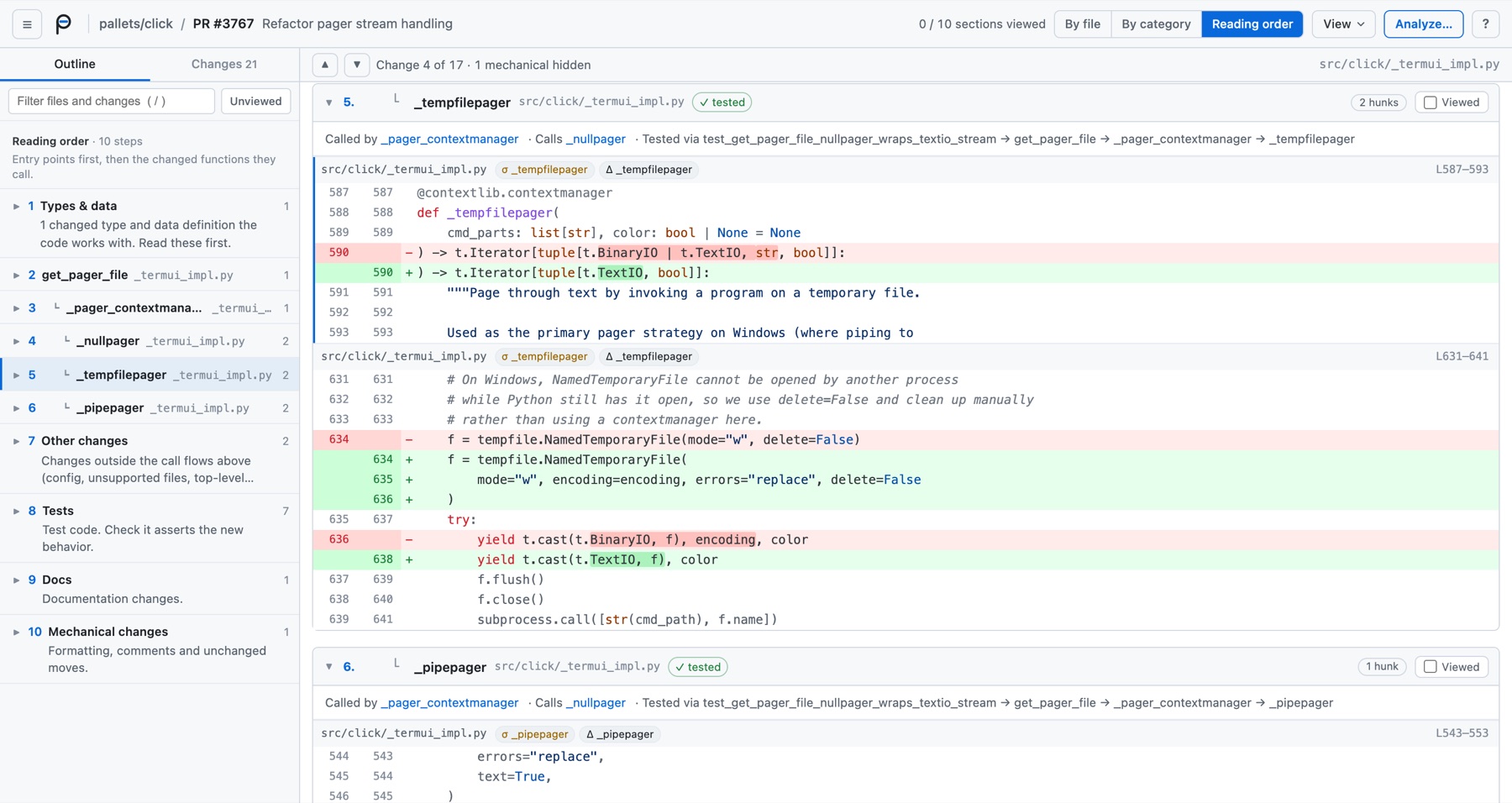Click the Δ _tempfilepager tag at L587

[648, 170]
